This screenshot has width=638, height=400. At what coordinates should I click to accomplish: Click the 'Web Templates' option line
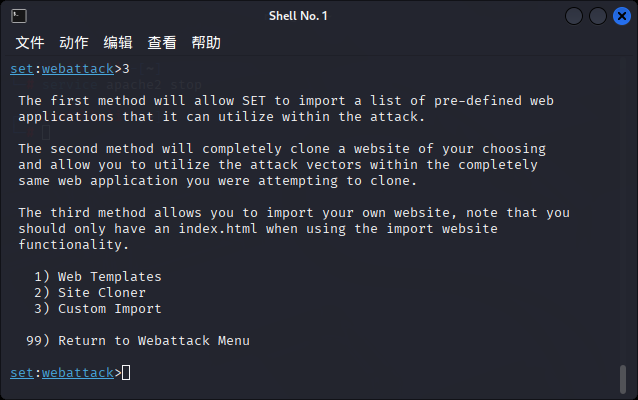[98, 277]
